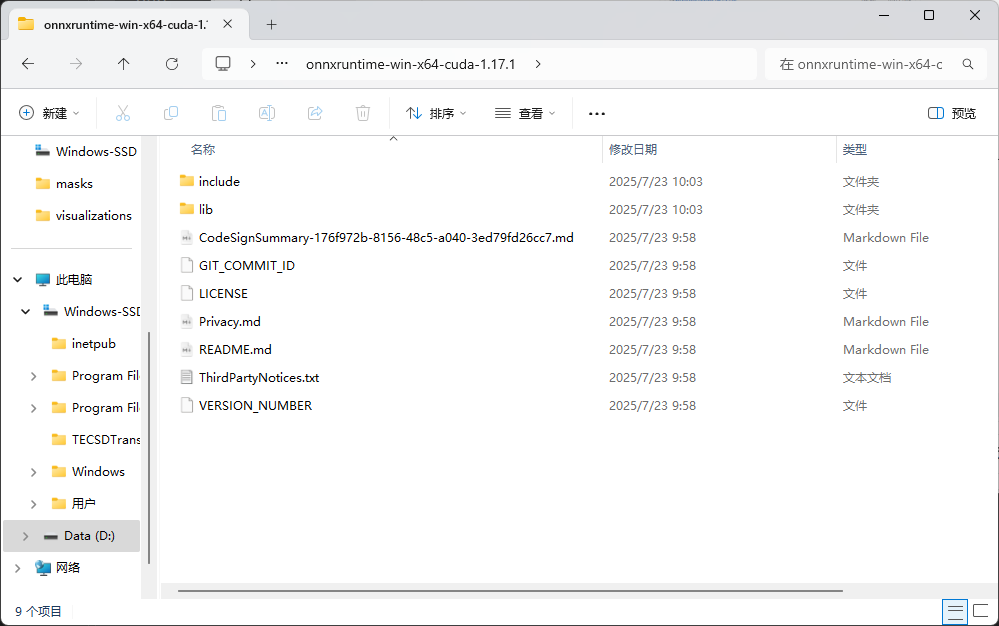Expand breadcrumb chevron after onnxruntime-win-x64-cuda-1.17.1
Viewport: 999px width, 626px height.
coord(538,64)
